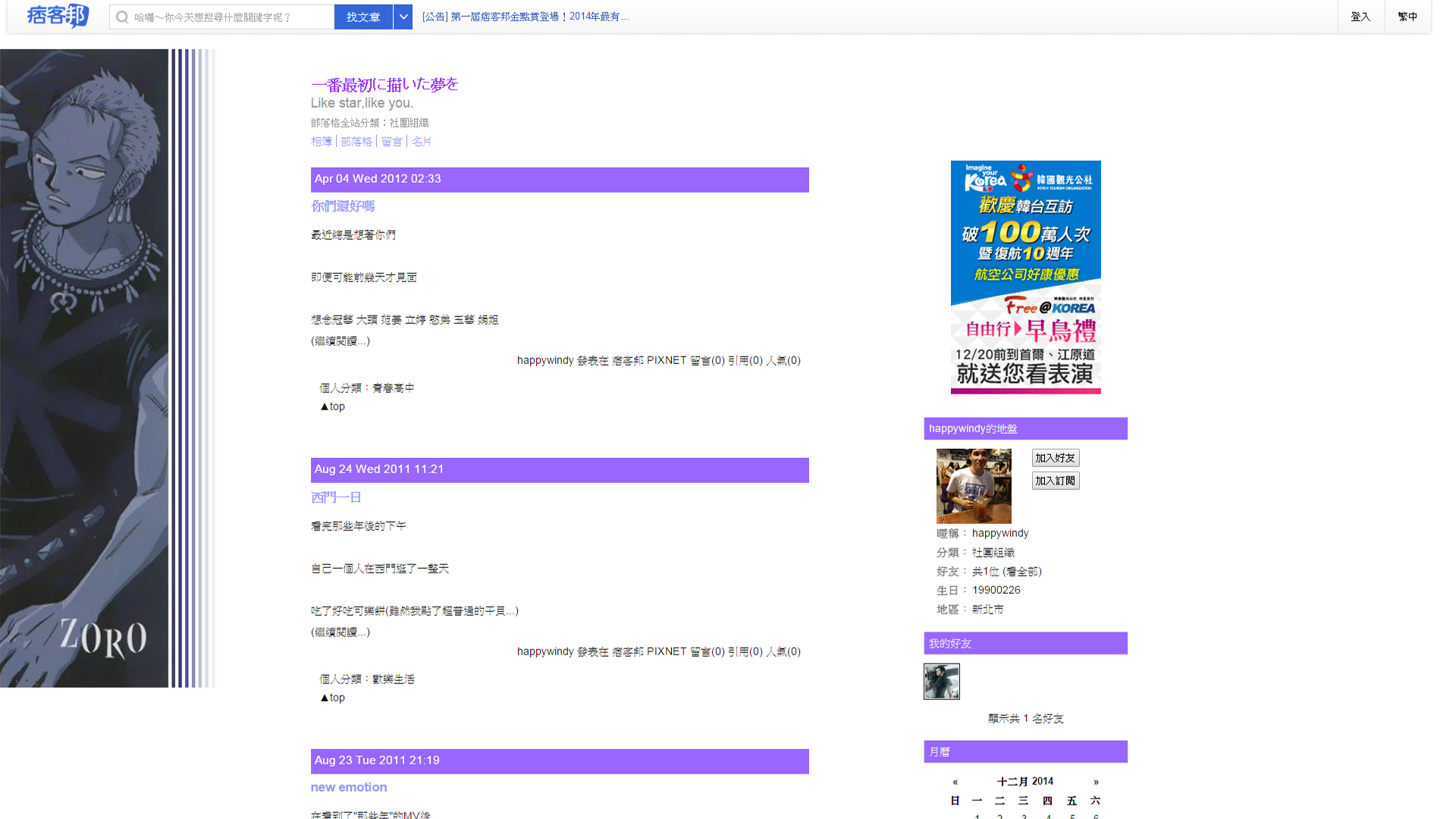Image resolution: width=1456 pixels, height=819 pixels.
Task: Click the friend avatar thumbnail
Action: [x=942, y=681]
